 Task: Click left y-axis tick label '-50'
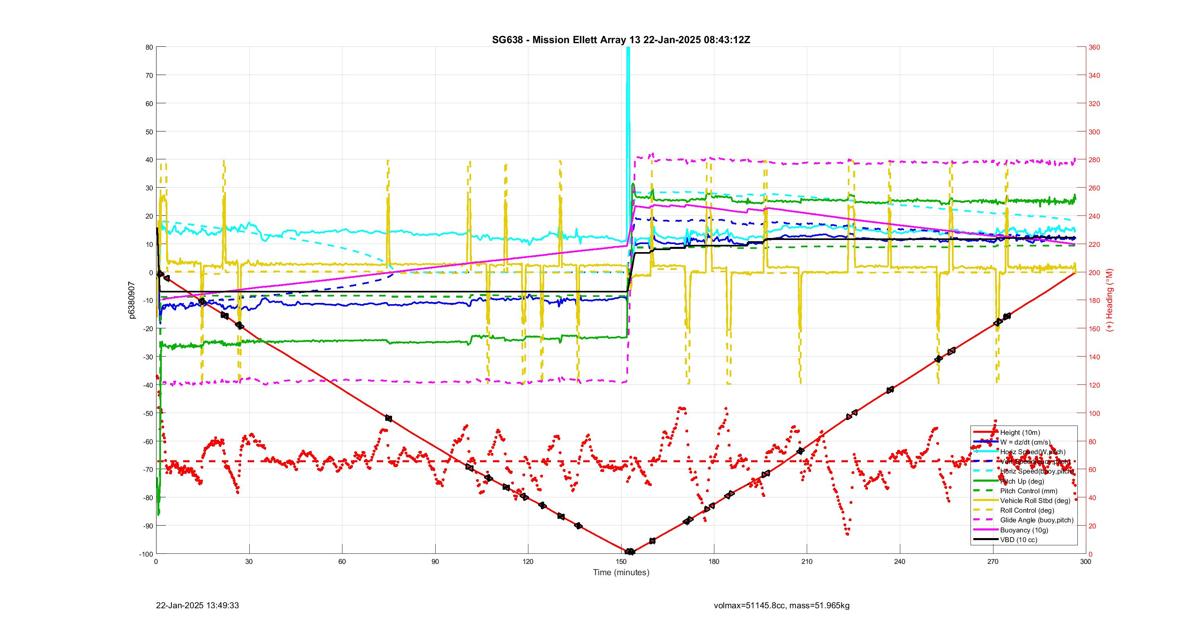click(x=146, y=413)
